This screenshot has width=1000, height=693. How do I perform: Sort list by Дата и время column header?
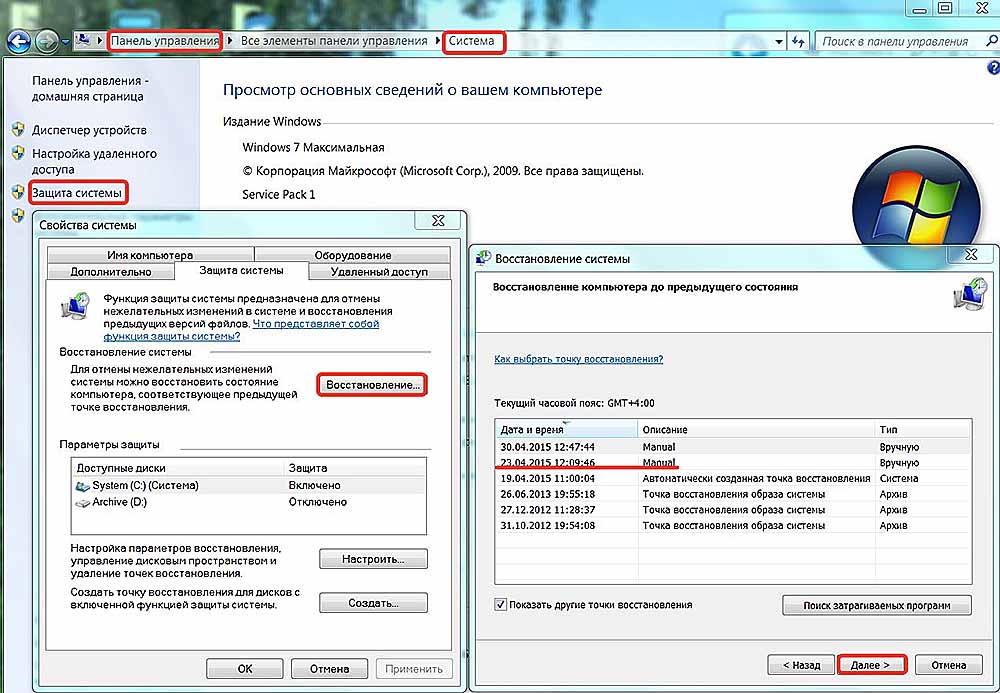click(566, 428)
